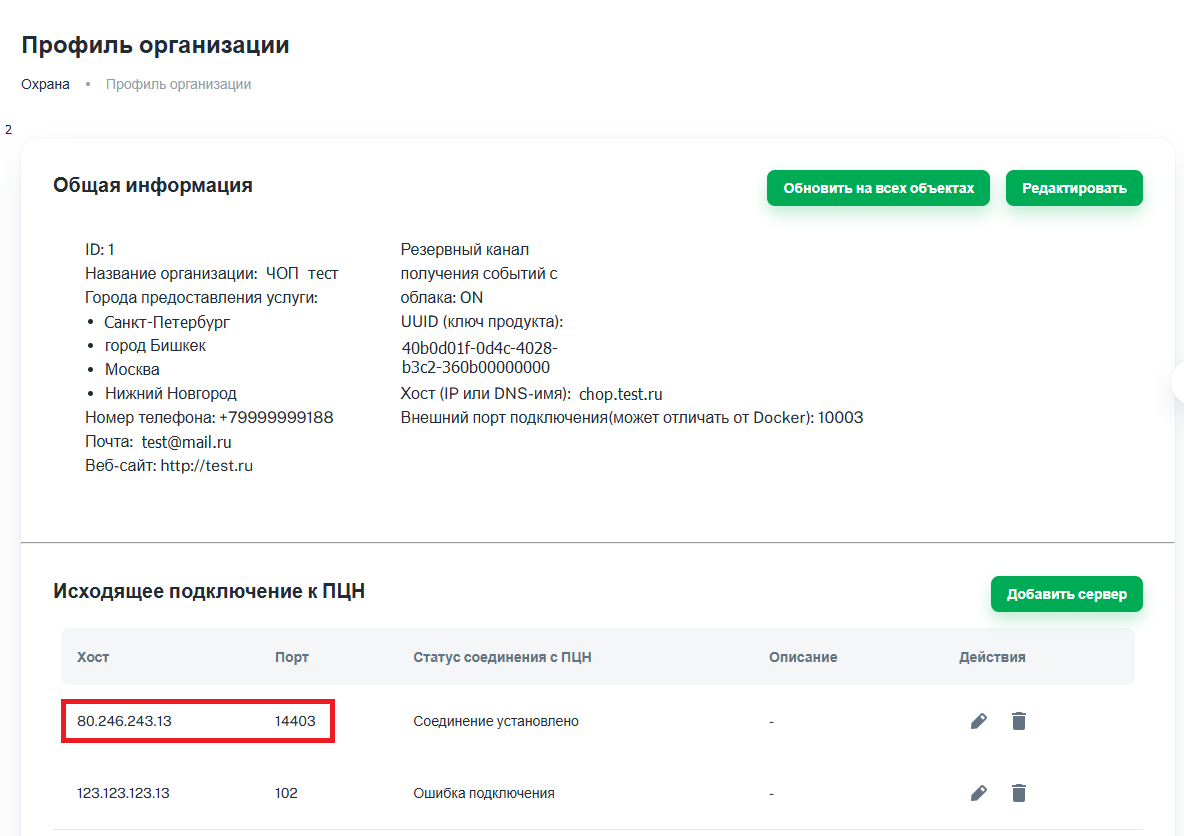1184x836 pixels.
Task: Click the phone number +79999999188
Action: click(x=276, y=417)
